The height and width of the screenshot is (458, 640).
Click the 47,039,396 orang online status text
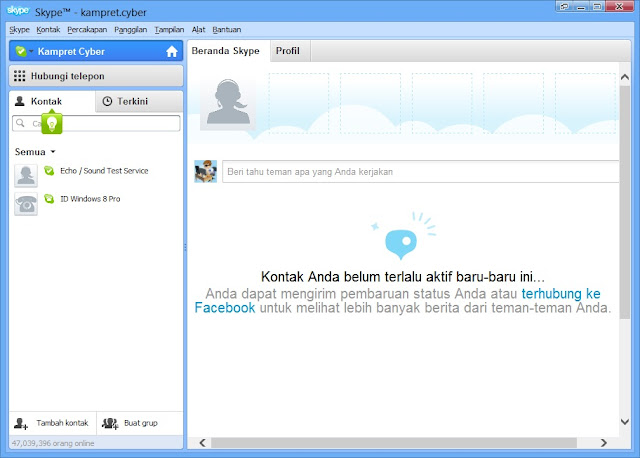click(53, 443)
